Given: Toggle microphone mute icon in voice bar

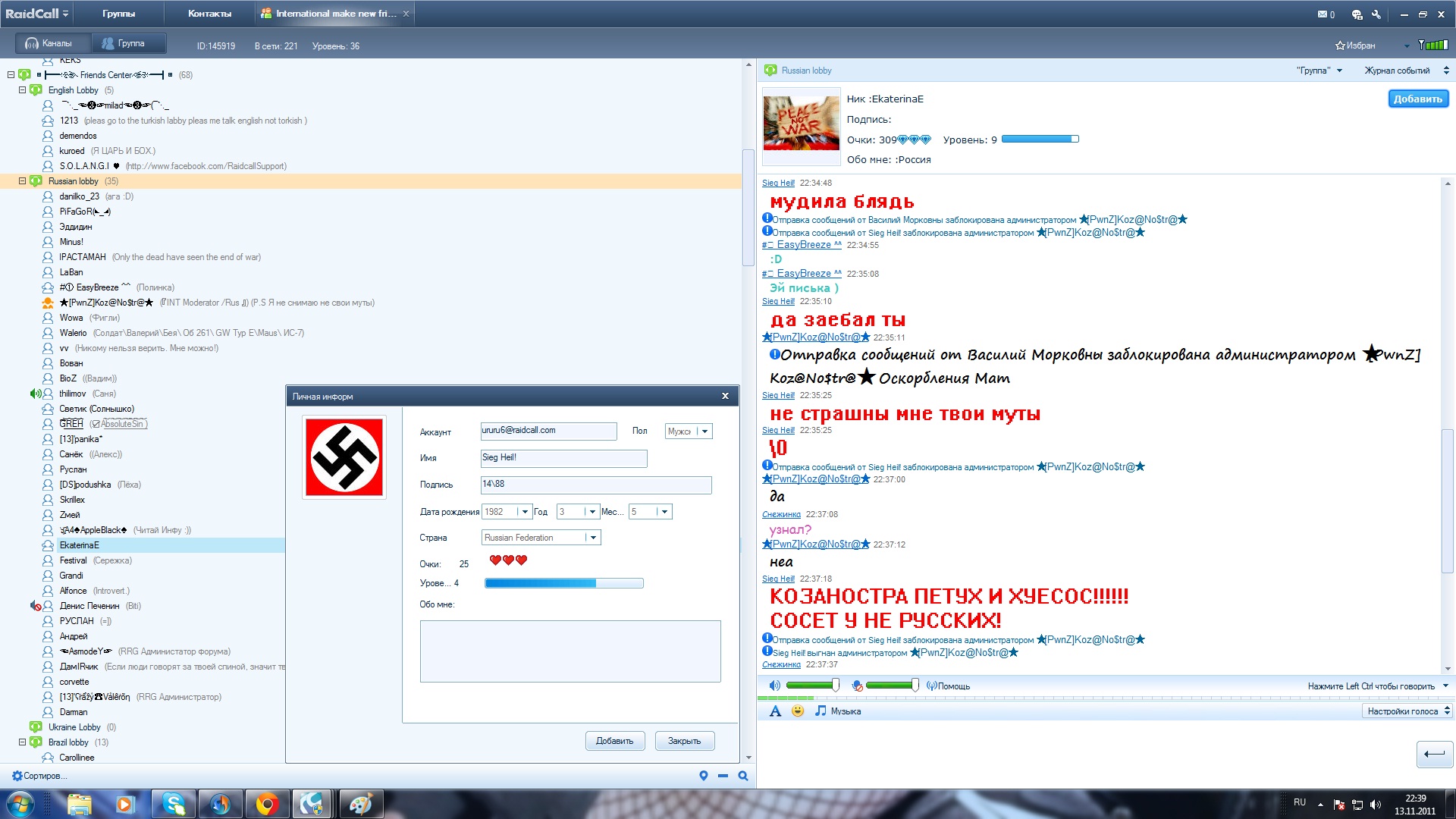Looking at the screenshot, I should pos(857,686).
